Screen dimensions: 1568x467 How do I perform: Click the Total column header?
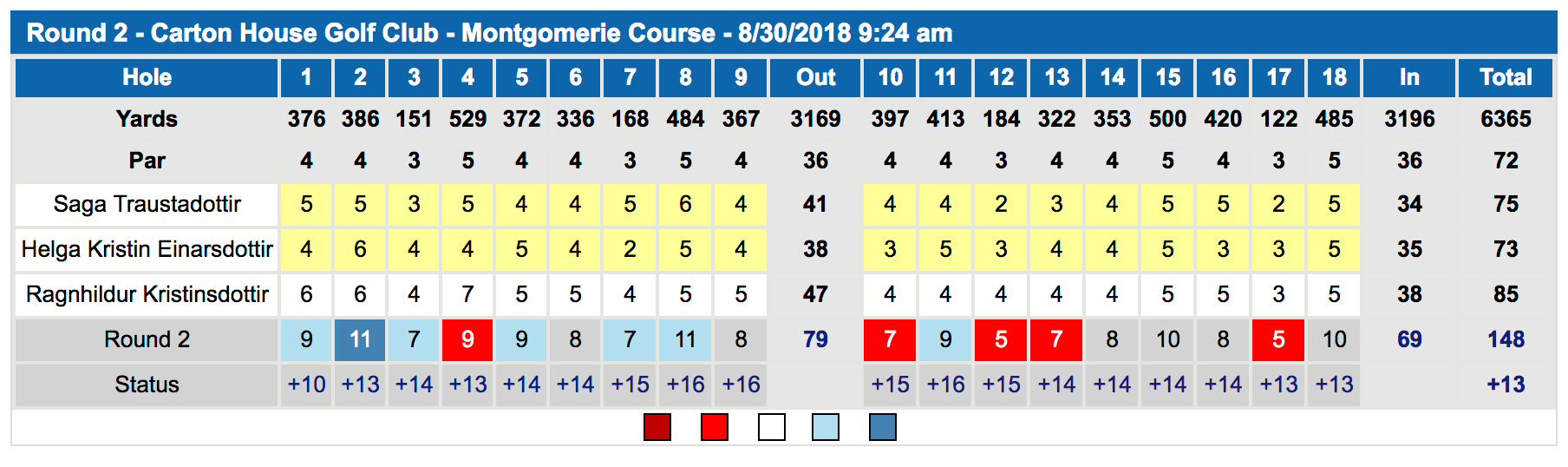pyautogui.click(x=1506, y=77)
